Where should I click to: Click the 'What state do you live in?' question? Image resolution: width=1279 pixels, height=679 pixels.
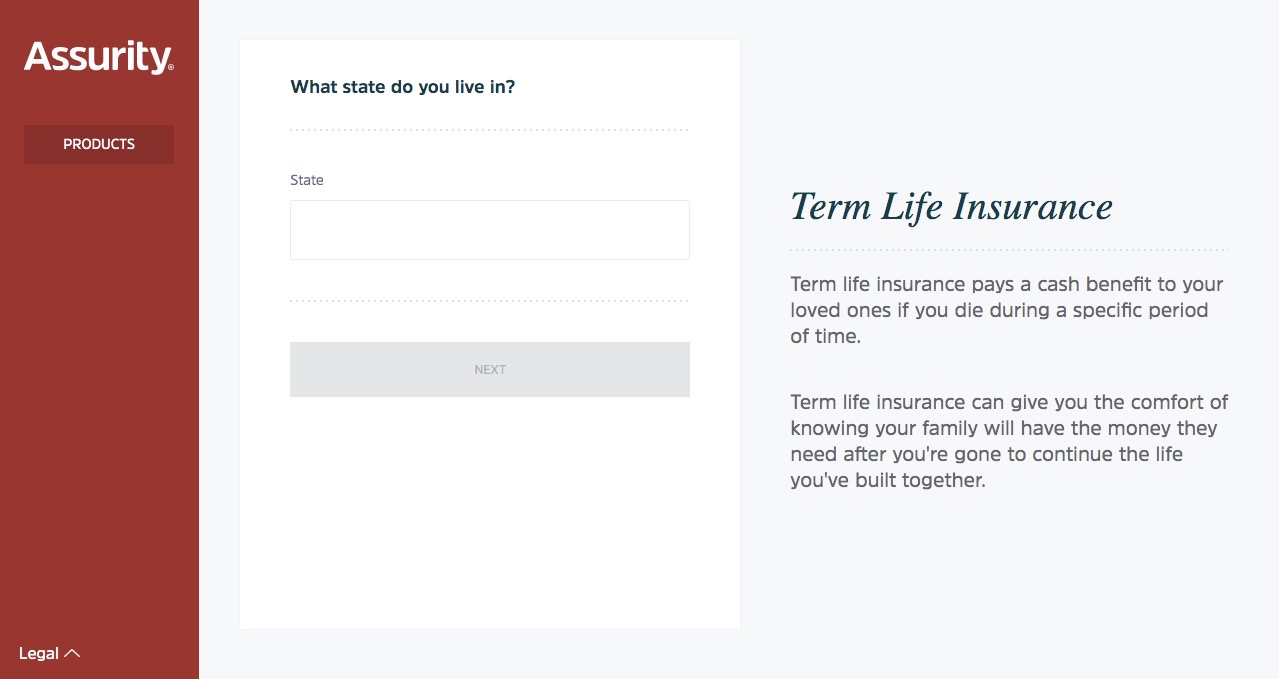402,87
